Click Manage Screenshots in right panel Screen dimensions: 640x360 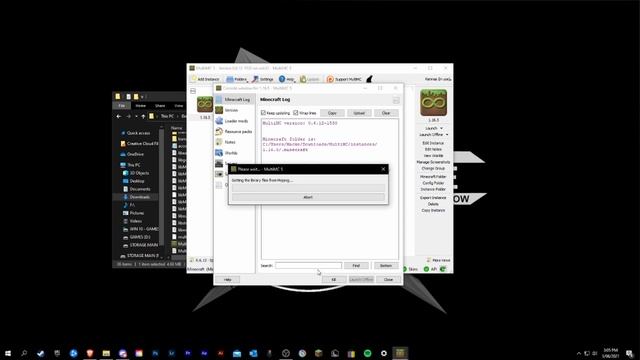click(x=433, y=162)
